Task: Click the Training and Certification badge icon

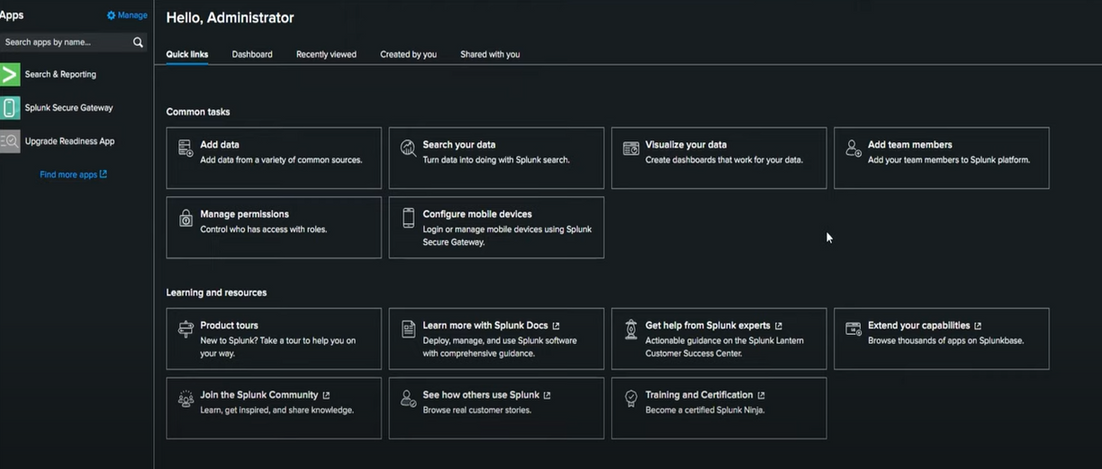Action: (x=631, y=399)
